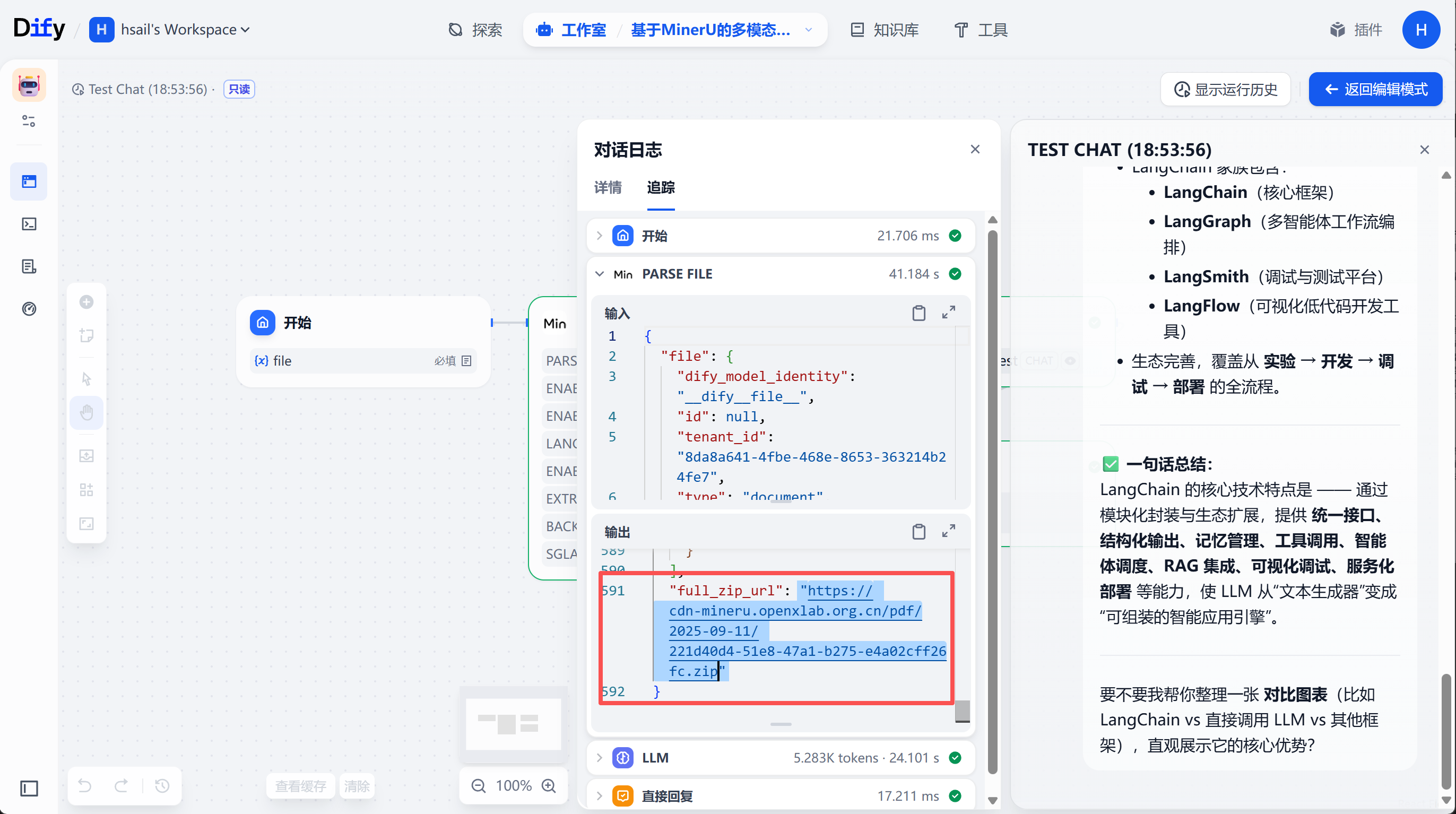Go to 探索 in top navigation
This screenshot has height=814, width=1456.
point(475,29)
